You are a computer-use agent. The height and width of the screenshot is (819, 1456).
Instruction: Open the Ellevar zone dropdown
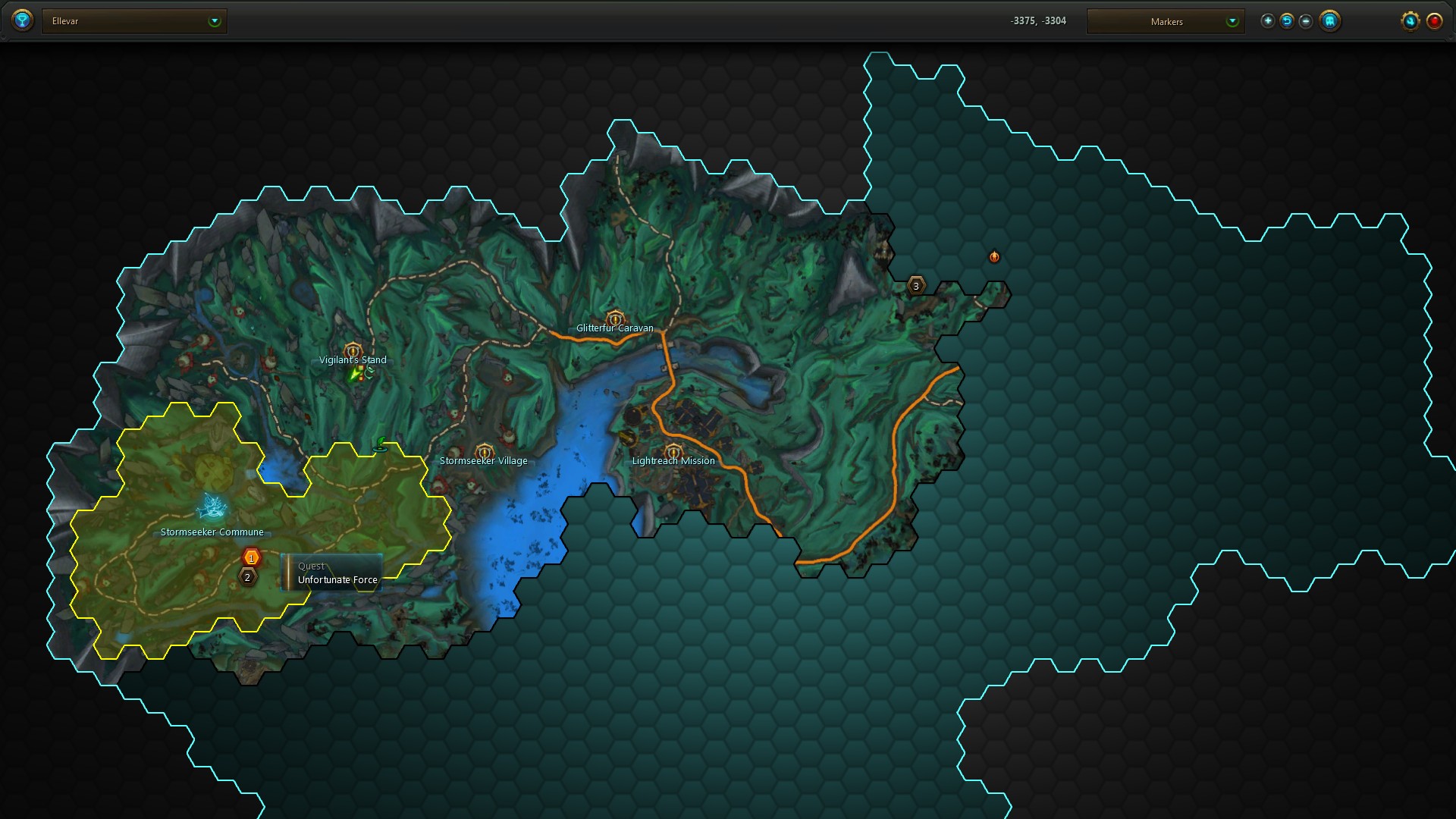point(134,21)
